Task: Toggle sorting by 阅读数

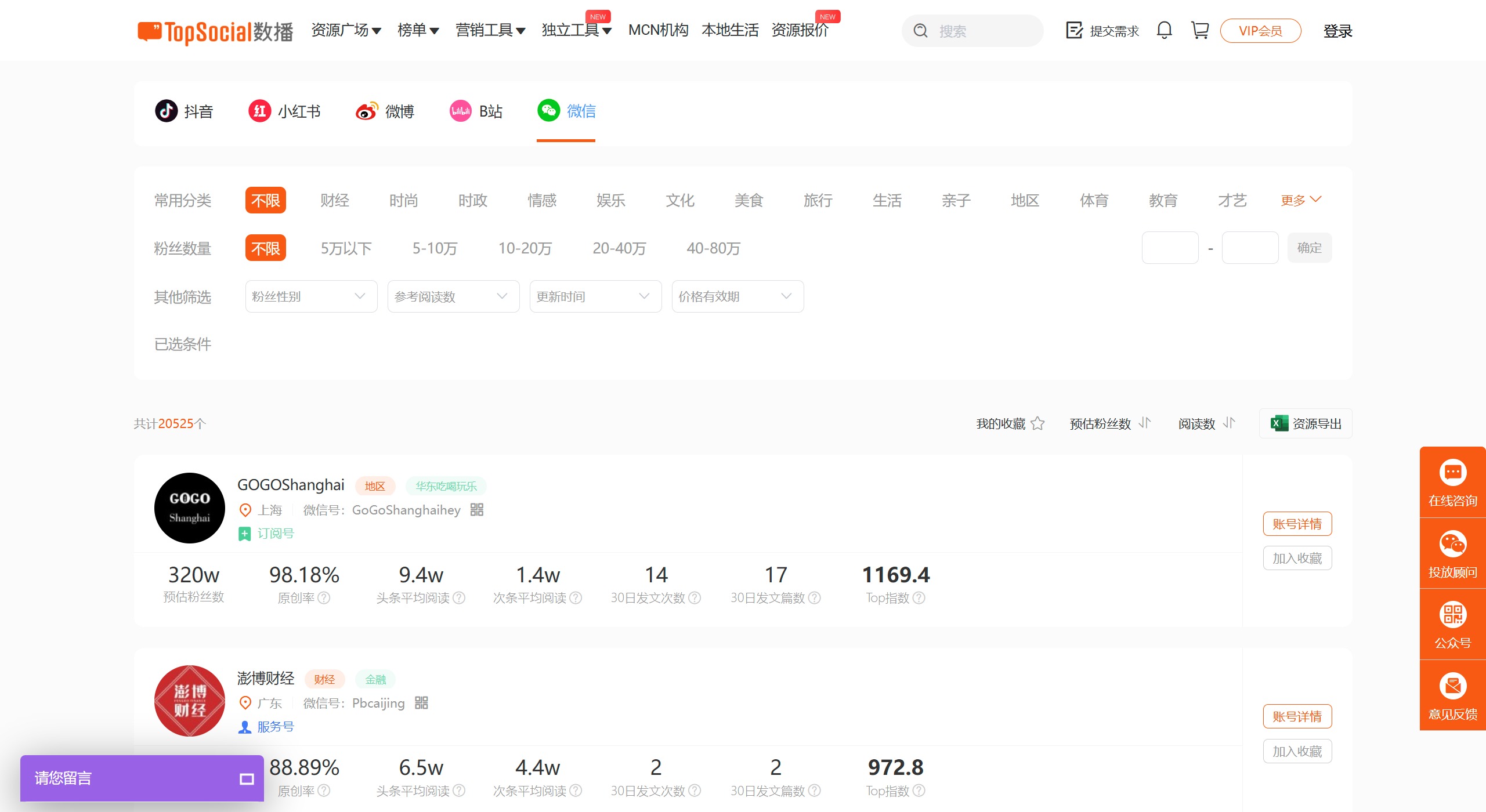Action: pos(1228,423)
